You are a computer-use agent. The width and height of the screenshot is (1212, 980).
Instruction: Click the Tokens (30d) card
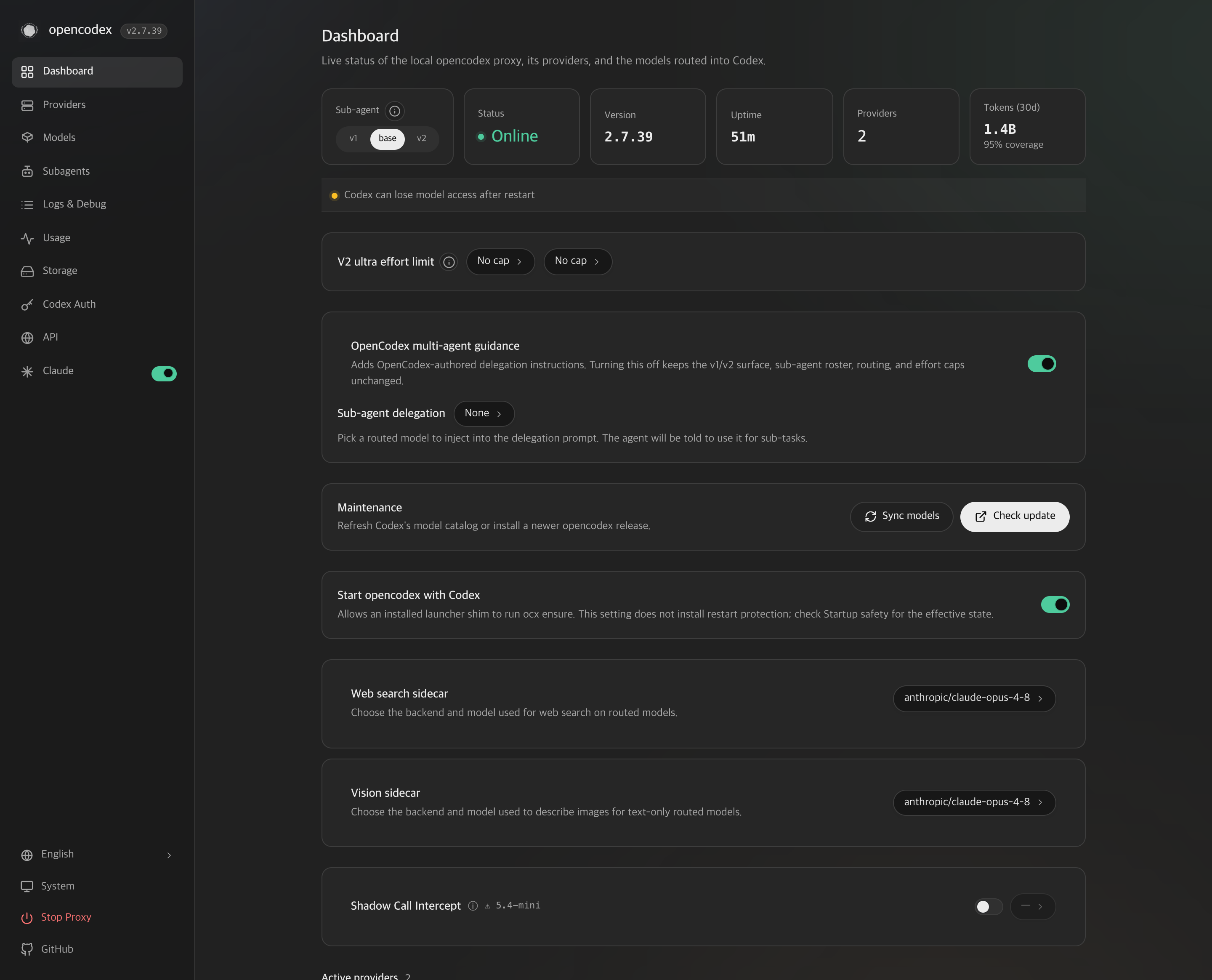(1027, 127)
